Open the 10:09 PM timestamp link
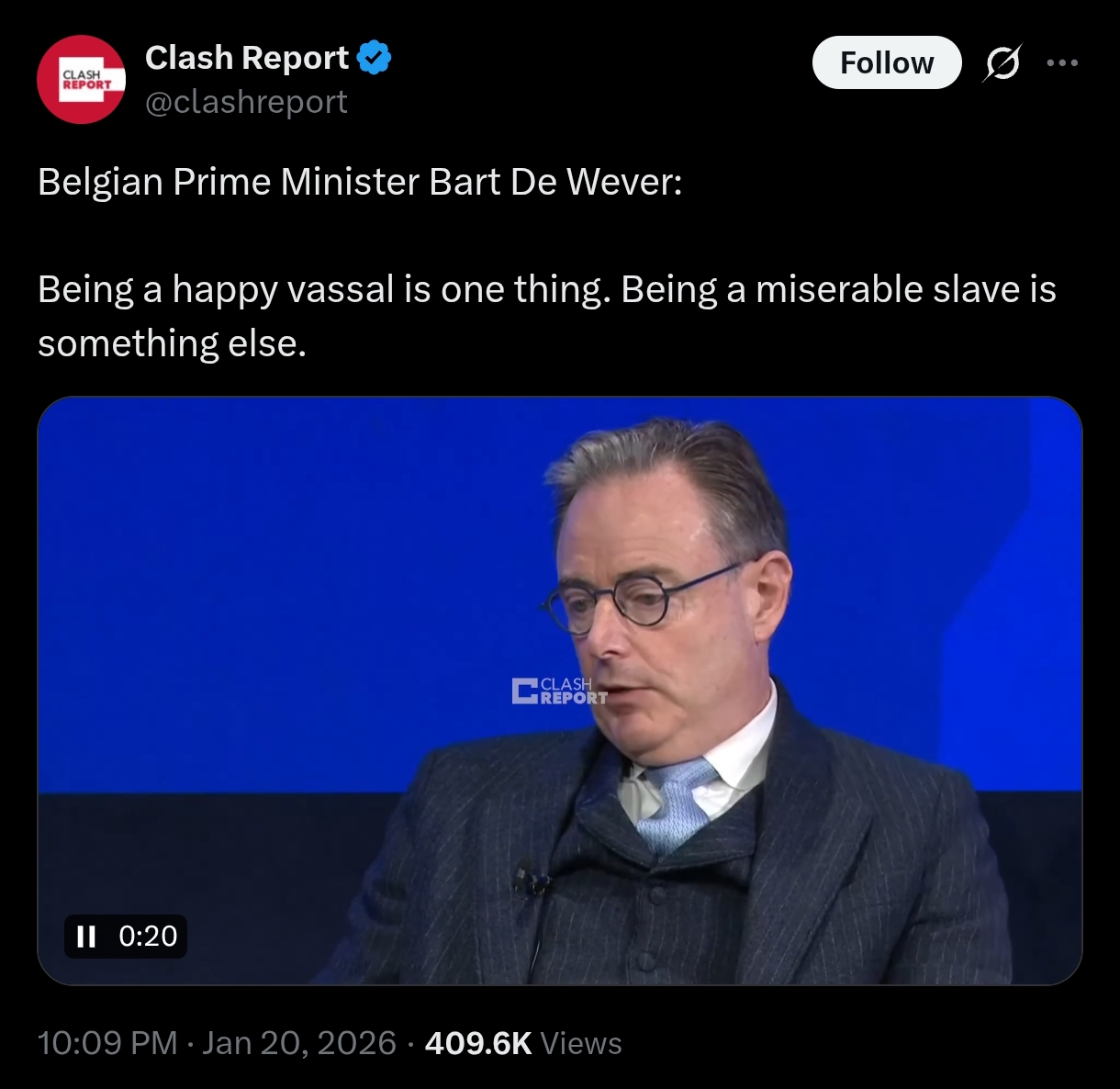1120x1089 pixels. tap(107, 1043)
